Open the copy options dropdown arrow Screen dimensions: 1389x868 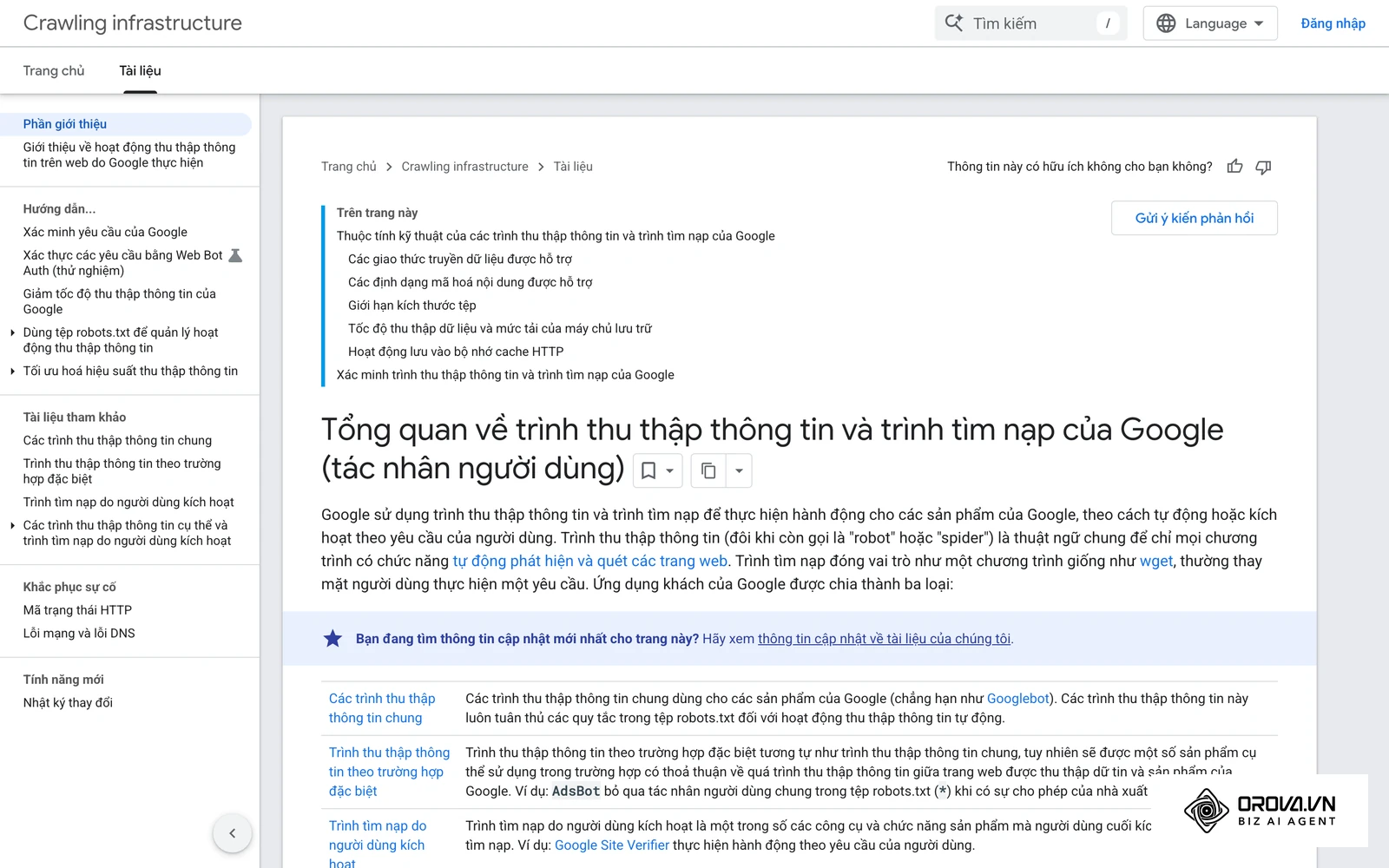[x=739, y=470]
